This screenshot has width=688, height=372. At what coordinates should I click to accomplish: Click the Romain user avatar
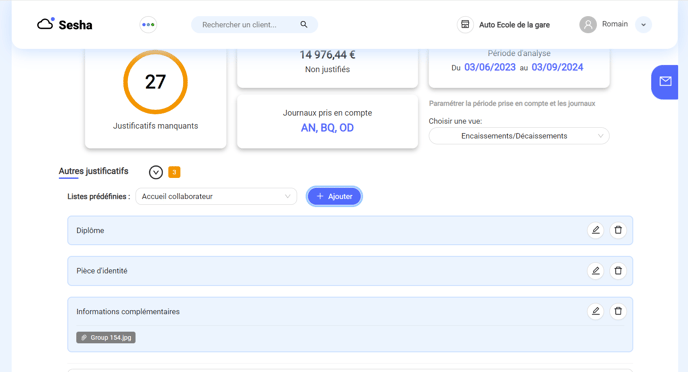(x=588, y=25)
